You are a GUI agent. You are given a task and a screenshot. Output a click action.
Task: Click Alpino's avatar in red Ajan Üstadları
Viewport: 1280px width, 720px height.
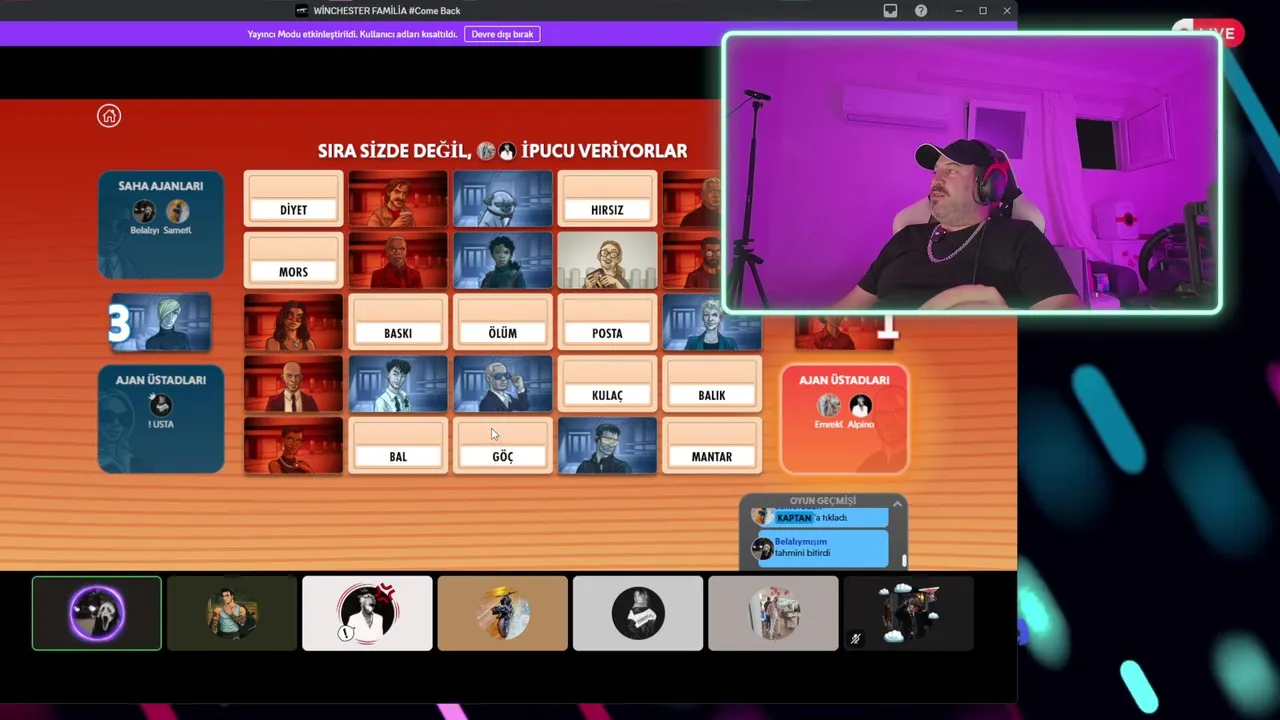click(x=861, y=405)
